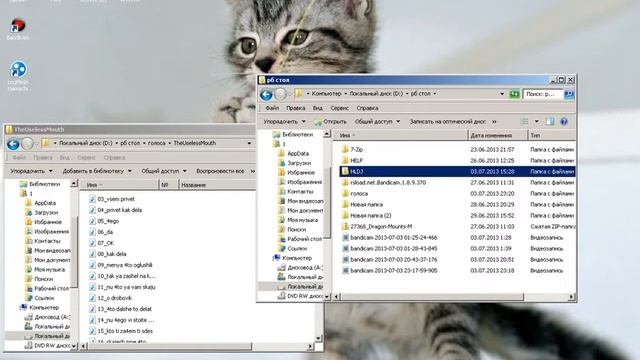Select AppData in TheUselessMouth navigation pane
The height and width of the screenshot is (360, 640).
40,203
